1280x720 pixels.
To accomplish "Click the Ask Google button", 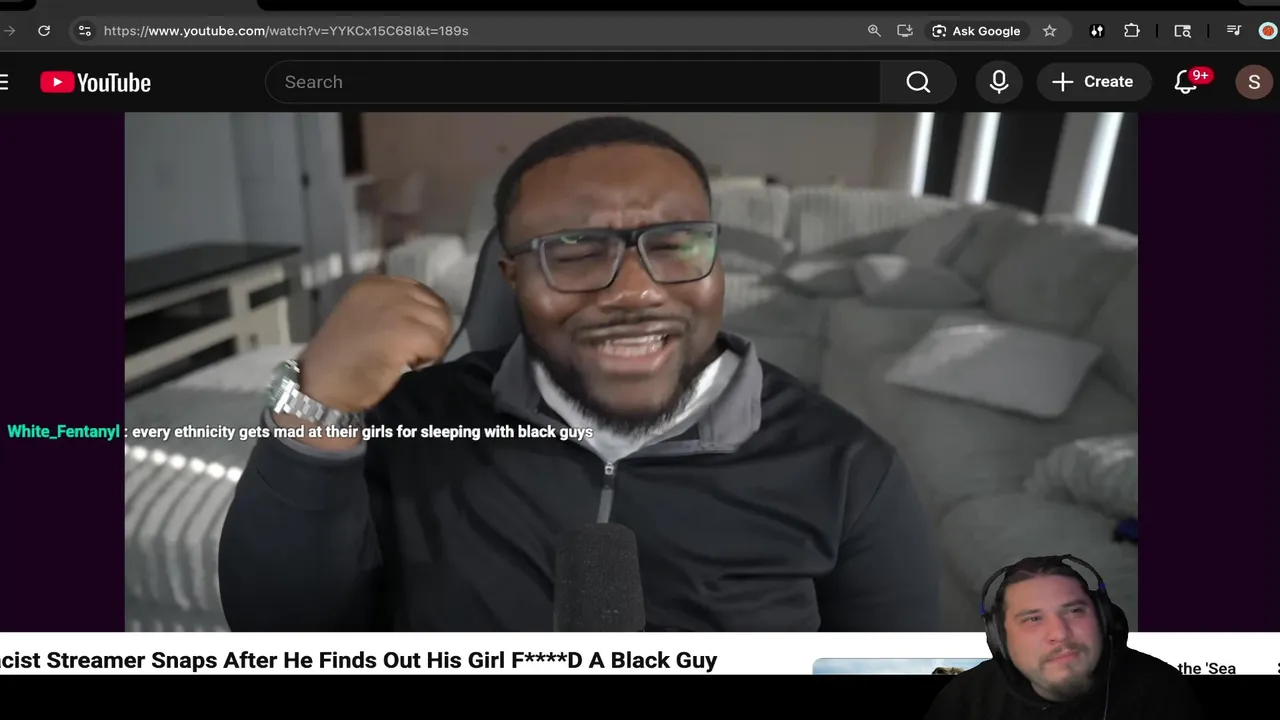I will pyautogui.click(x=976, y=31).
